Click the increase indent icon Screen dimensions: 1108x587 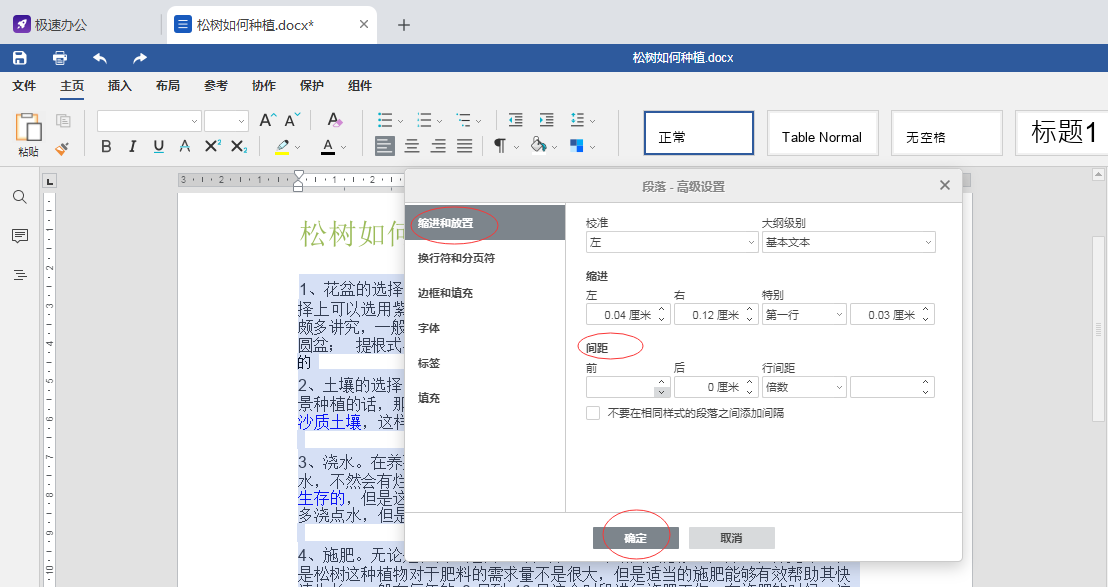[x=546, y=120]
